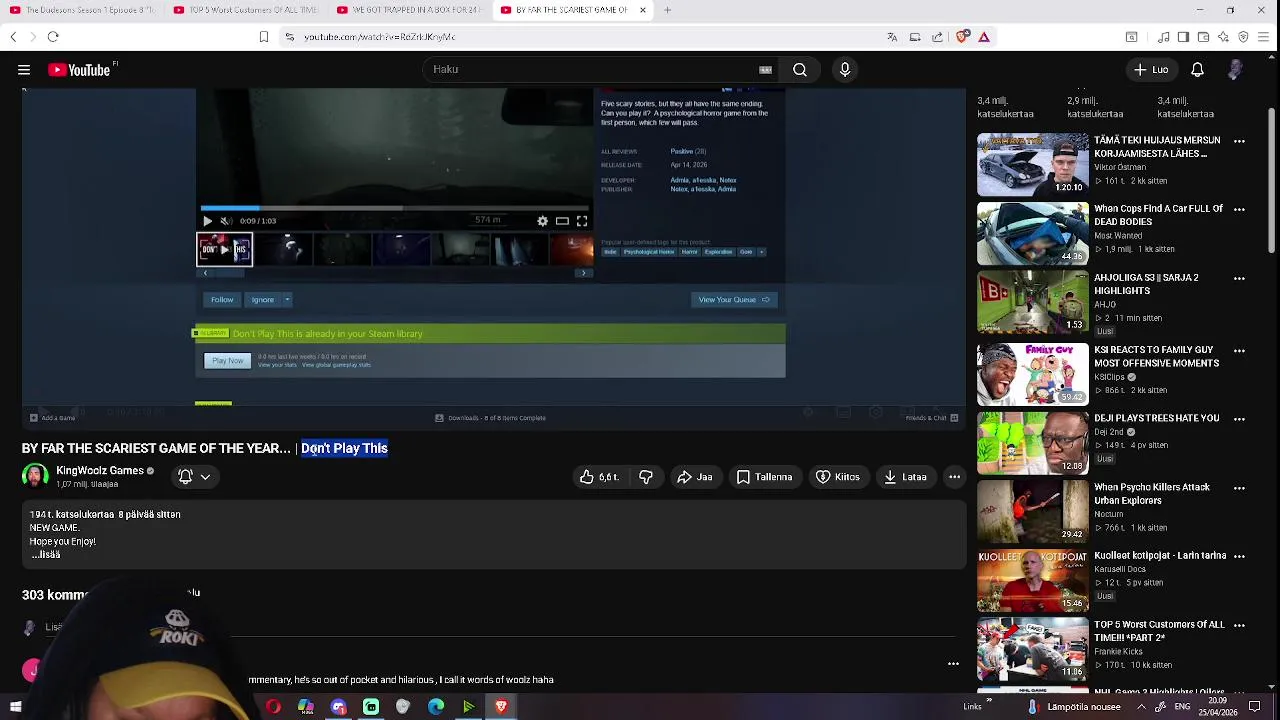The image size is (1280, 720).
Task: Open the Brave VPN shield icon
Action: point(1243,37)
